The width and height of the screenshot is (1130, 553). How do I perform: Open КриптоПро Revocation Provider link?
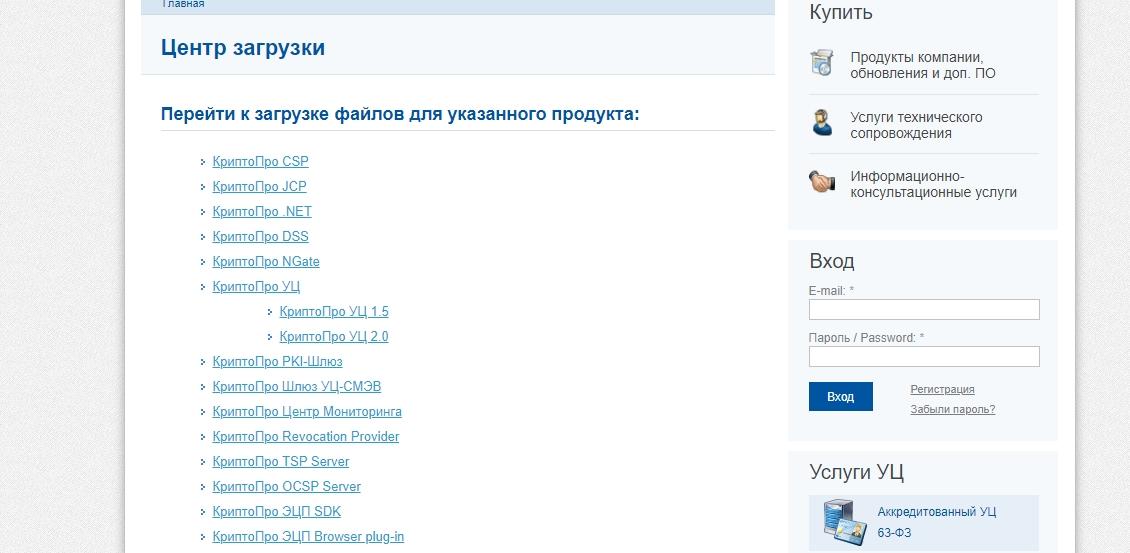tap(306, 437)
